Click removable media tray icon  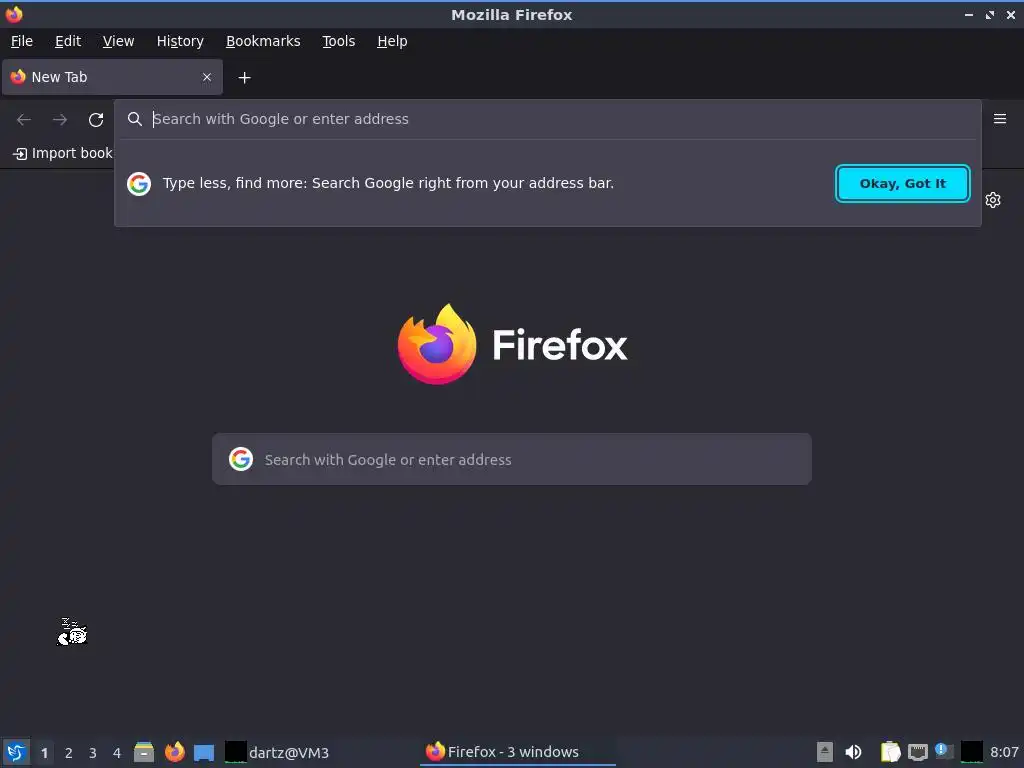pos(825,752)
